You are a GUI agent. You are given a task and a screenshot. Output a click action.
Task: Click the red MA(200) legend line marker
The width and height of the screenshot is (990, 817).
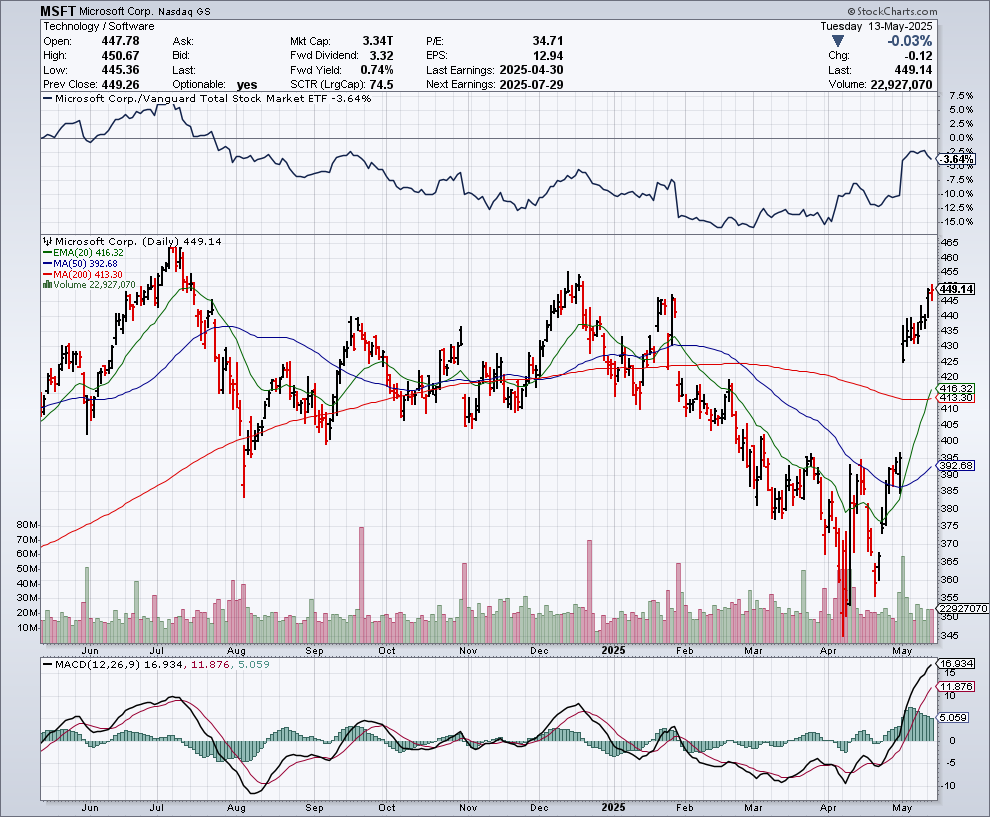pos(47,275)
